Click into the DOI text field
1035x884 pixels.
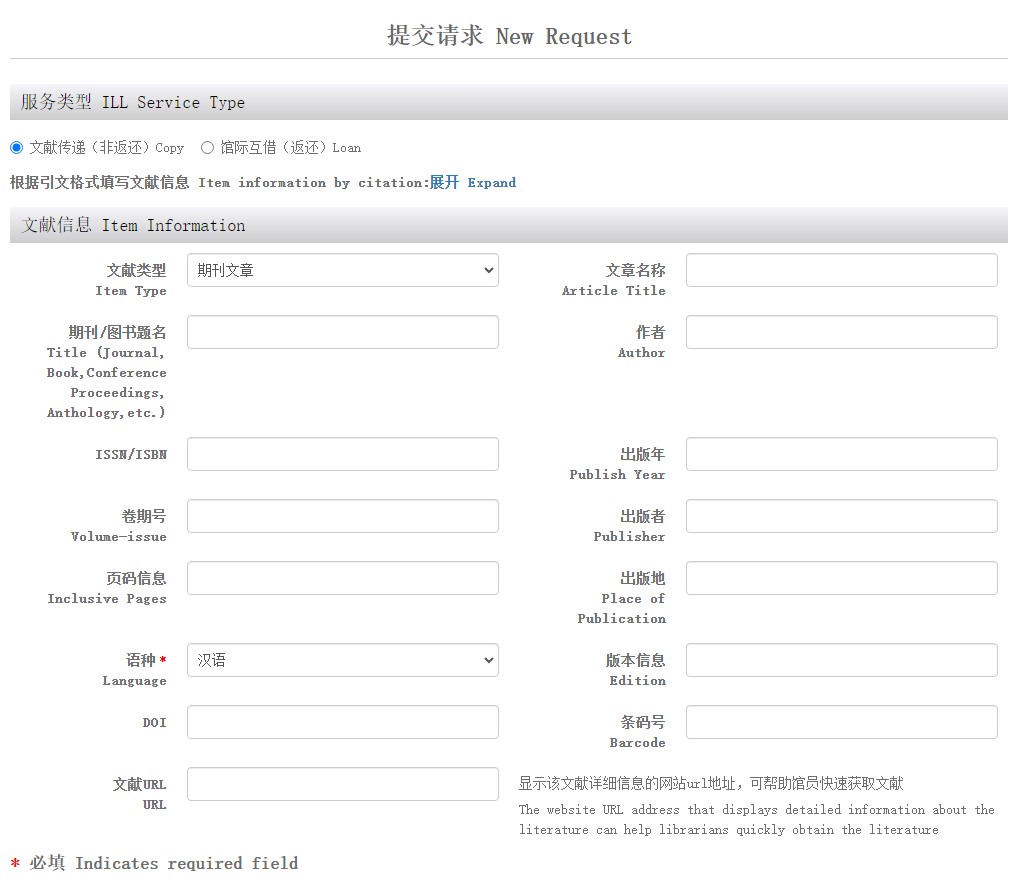pos(342,722)
